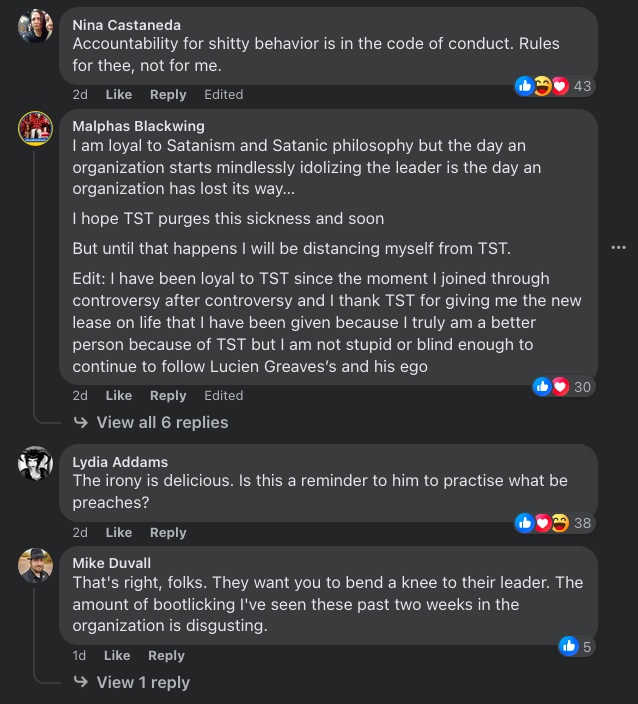
Task: View reactions on Nina Castaneda's comment
Action: [x=553, y=86]
